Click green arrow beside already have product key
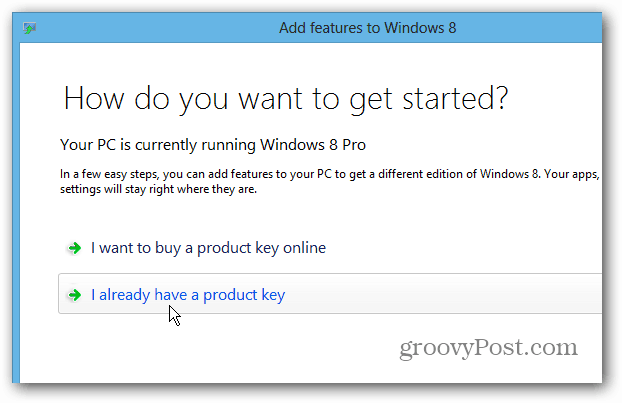The width and height of the screenshot is (622, 403). coord(74,295)
